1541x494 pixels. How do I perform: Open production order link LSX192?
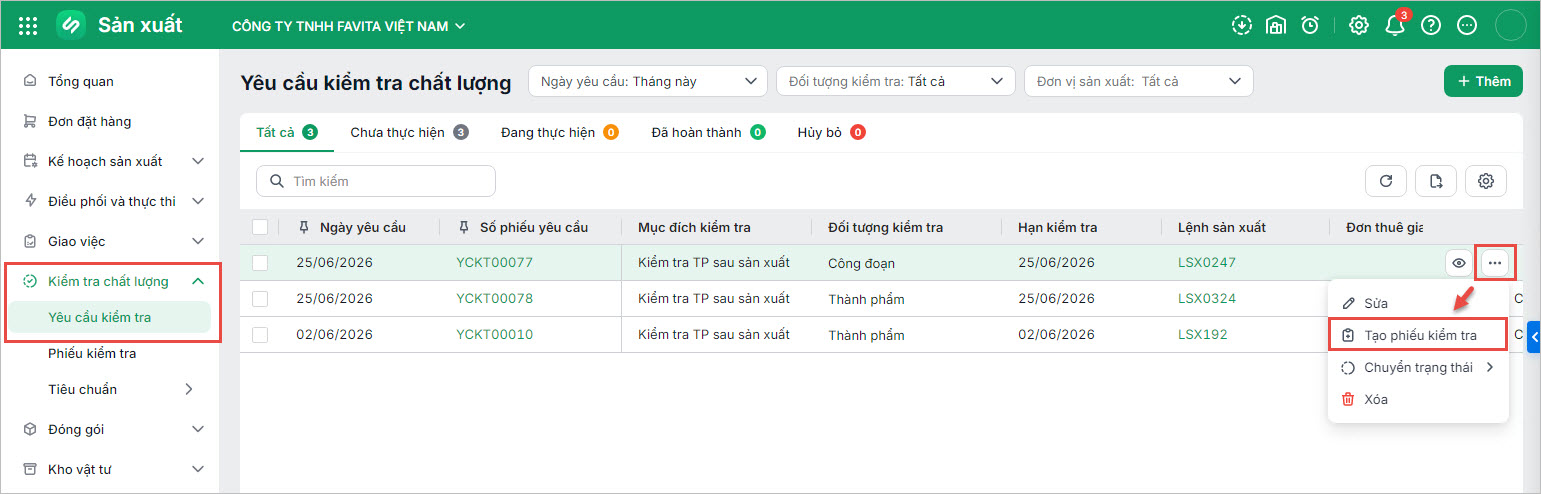(1202, 335)
